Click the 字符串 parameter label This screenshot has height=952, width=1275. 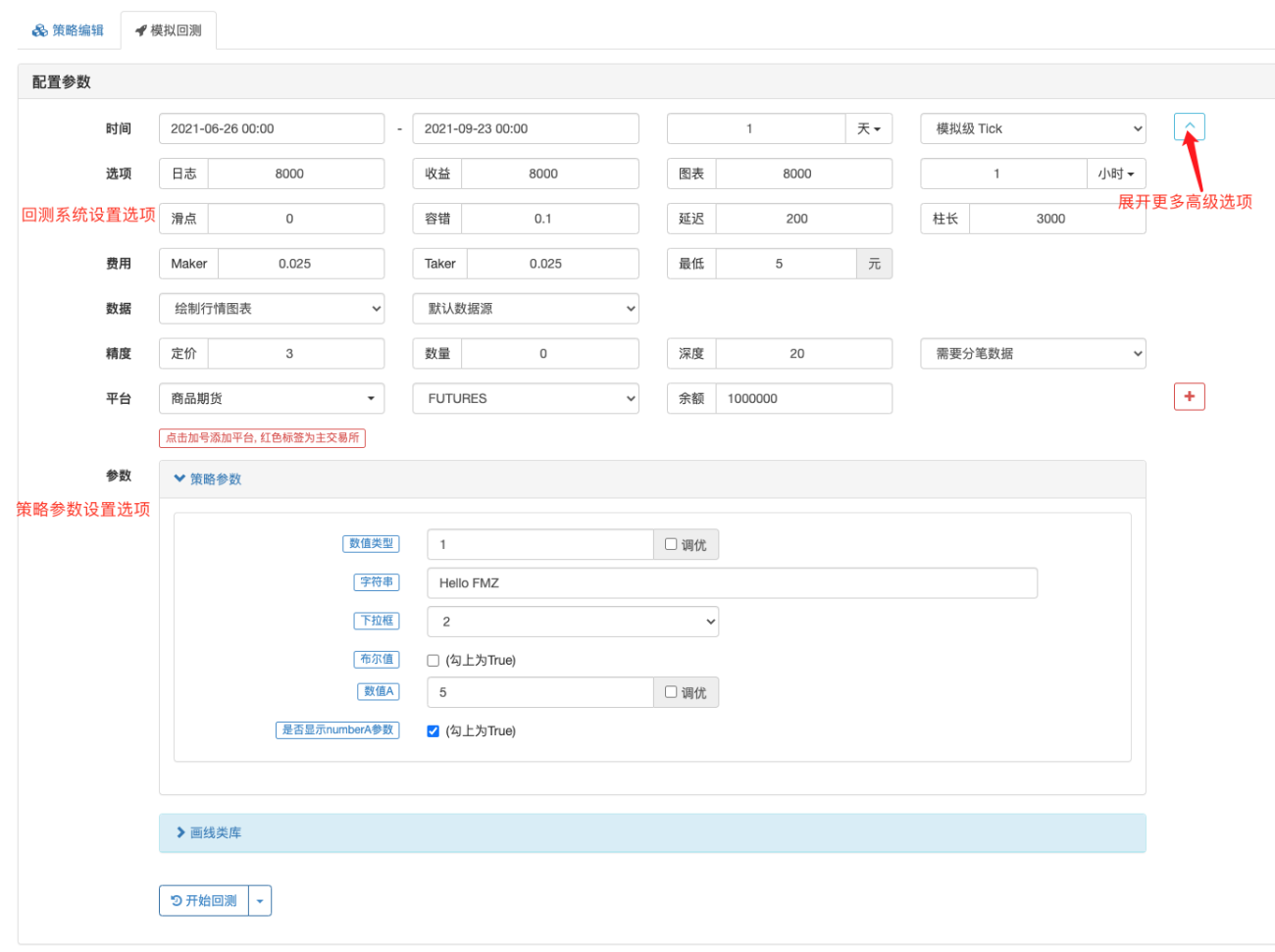click(x=377, y=582)
